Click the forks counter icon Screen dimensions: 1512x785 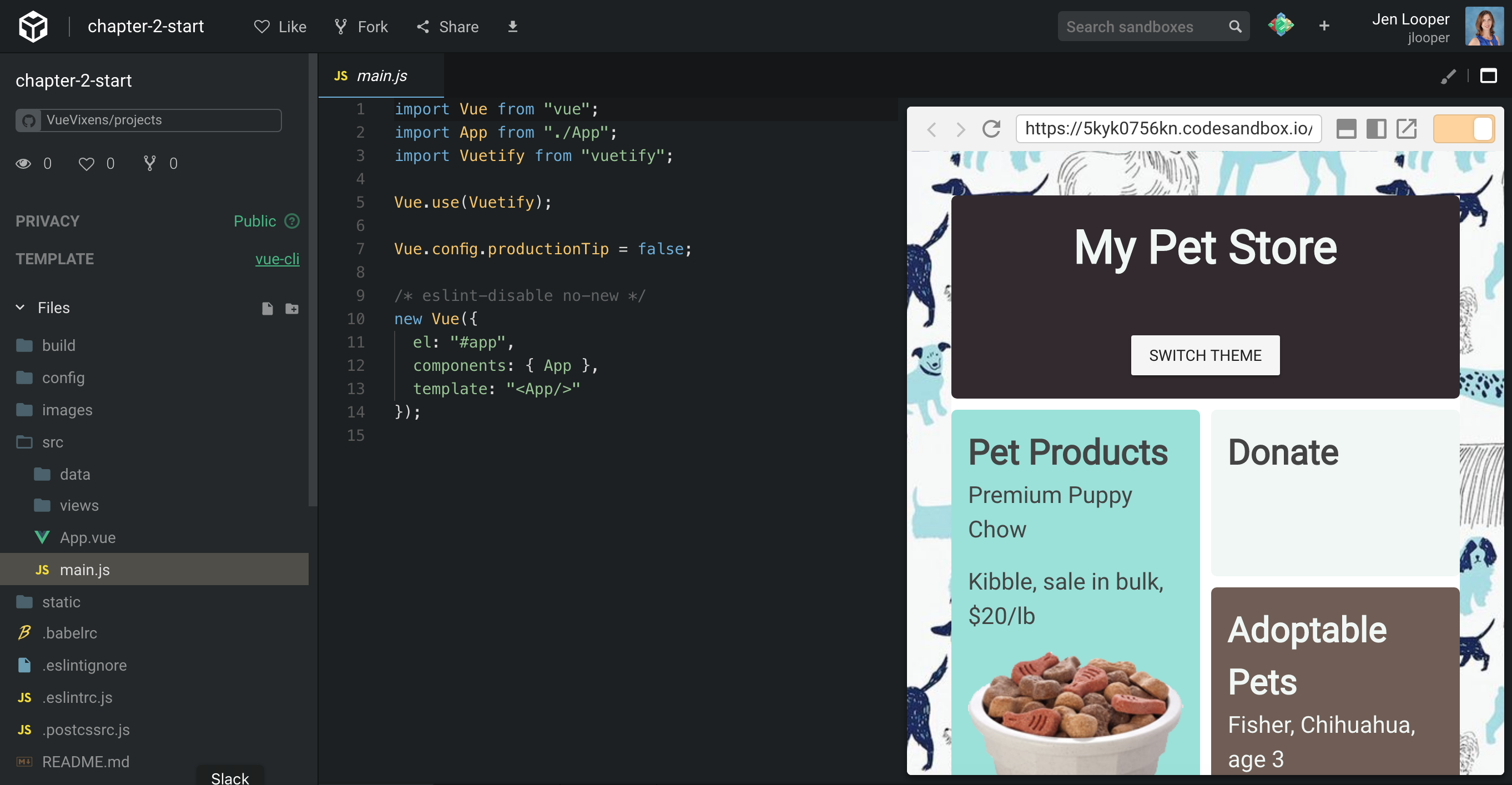[150, 163]
